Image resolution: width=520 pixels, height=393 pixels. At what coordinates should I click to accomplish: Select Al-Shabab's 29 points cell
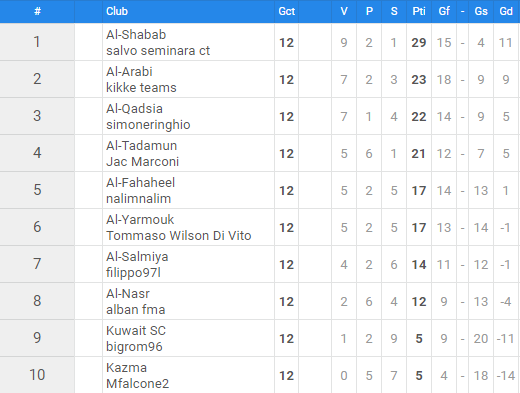point(419,43)
